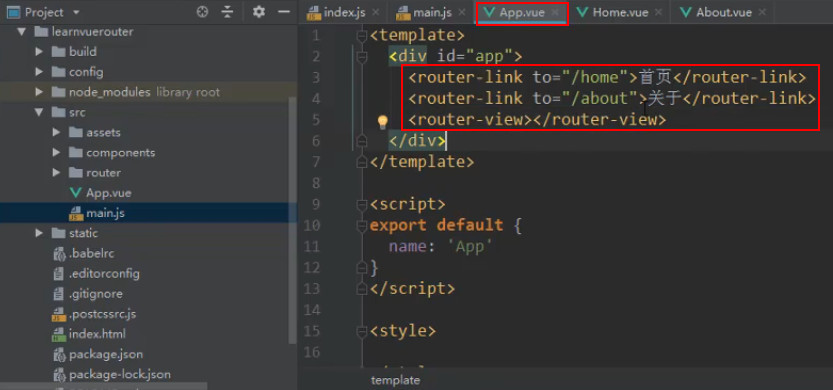Open the Project view dropdown
Screen dimensions: 833x390
(75, 12)
